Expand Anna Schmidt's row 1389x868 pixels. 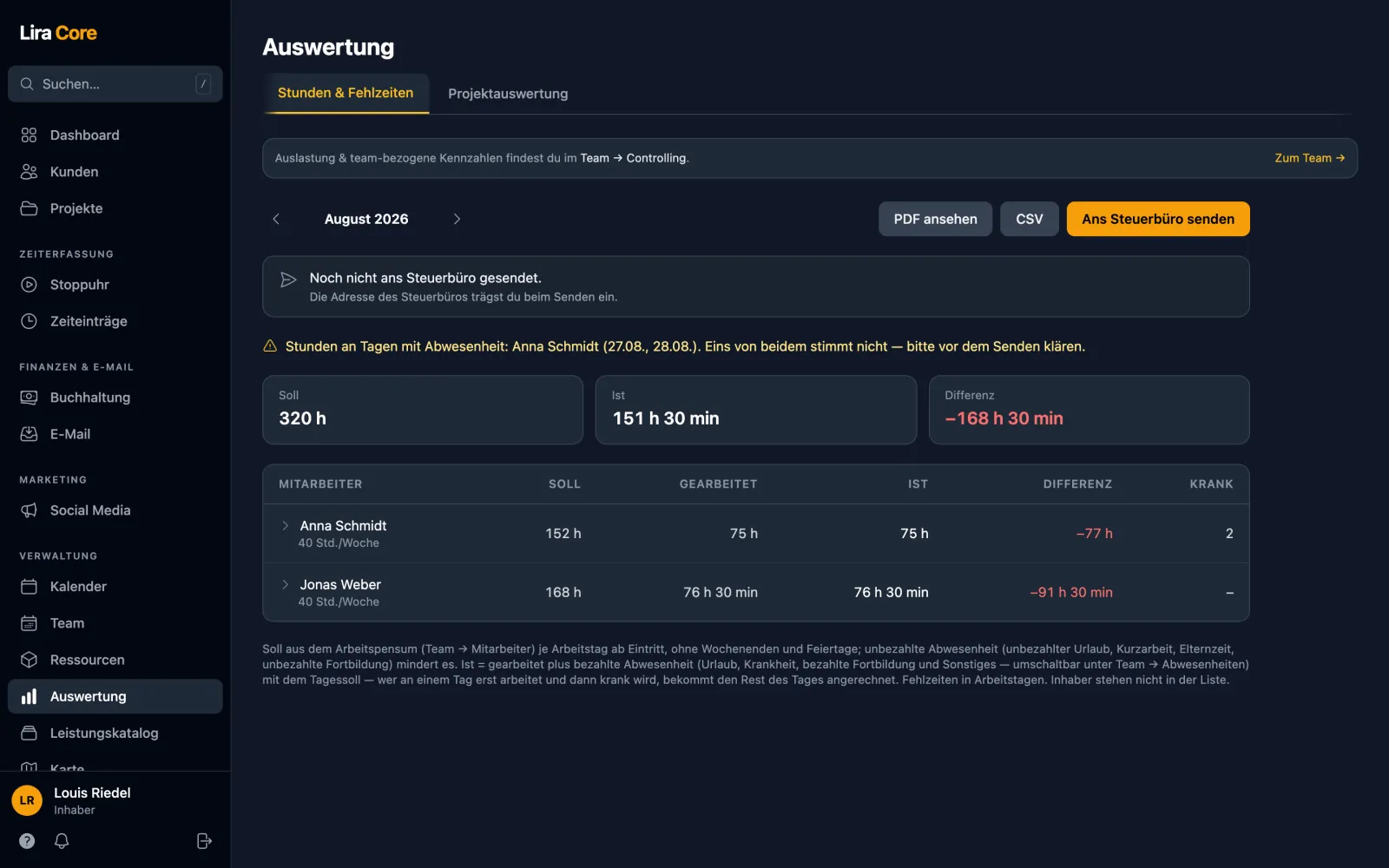click(x=285, y=525)
